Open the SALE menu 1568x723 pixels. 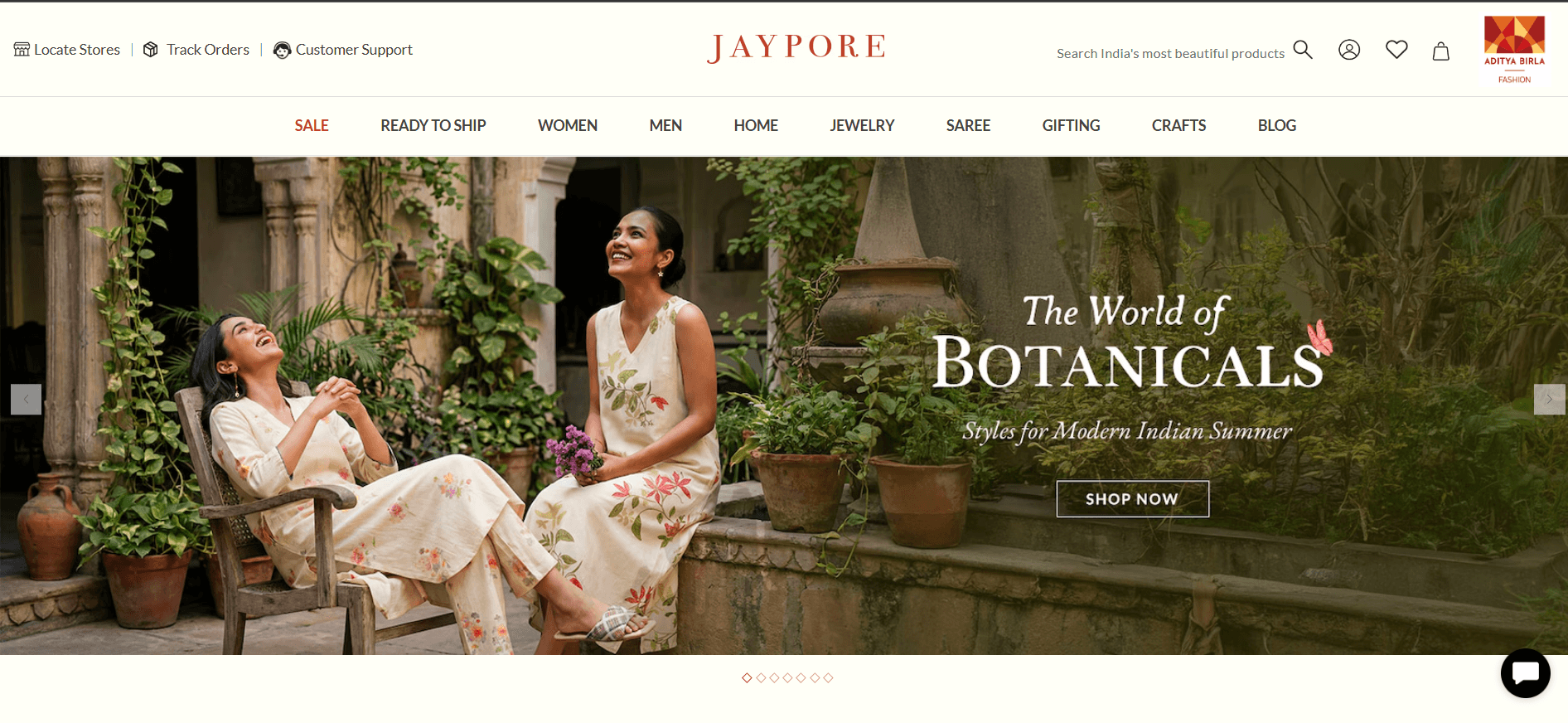point(312,125)
